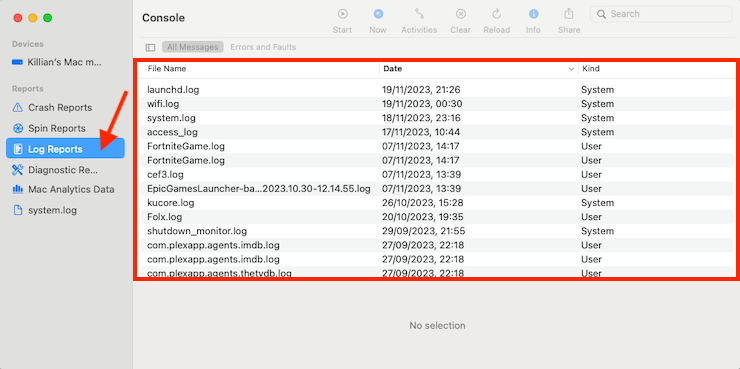This screenshot has height=369, width=740.
Task: Click the search field
Action: pos(661,14)
